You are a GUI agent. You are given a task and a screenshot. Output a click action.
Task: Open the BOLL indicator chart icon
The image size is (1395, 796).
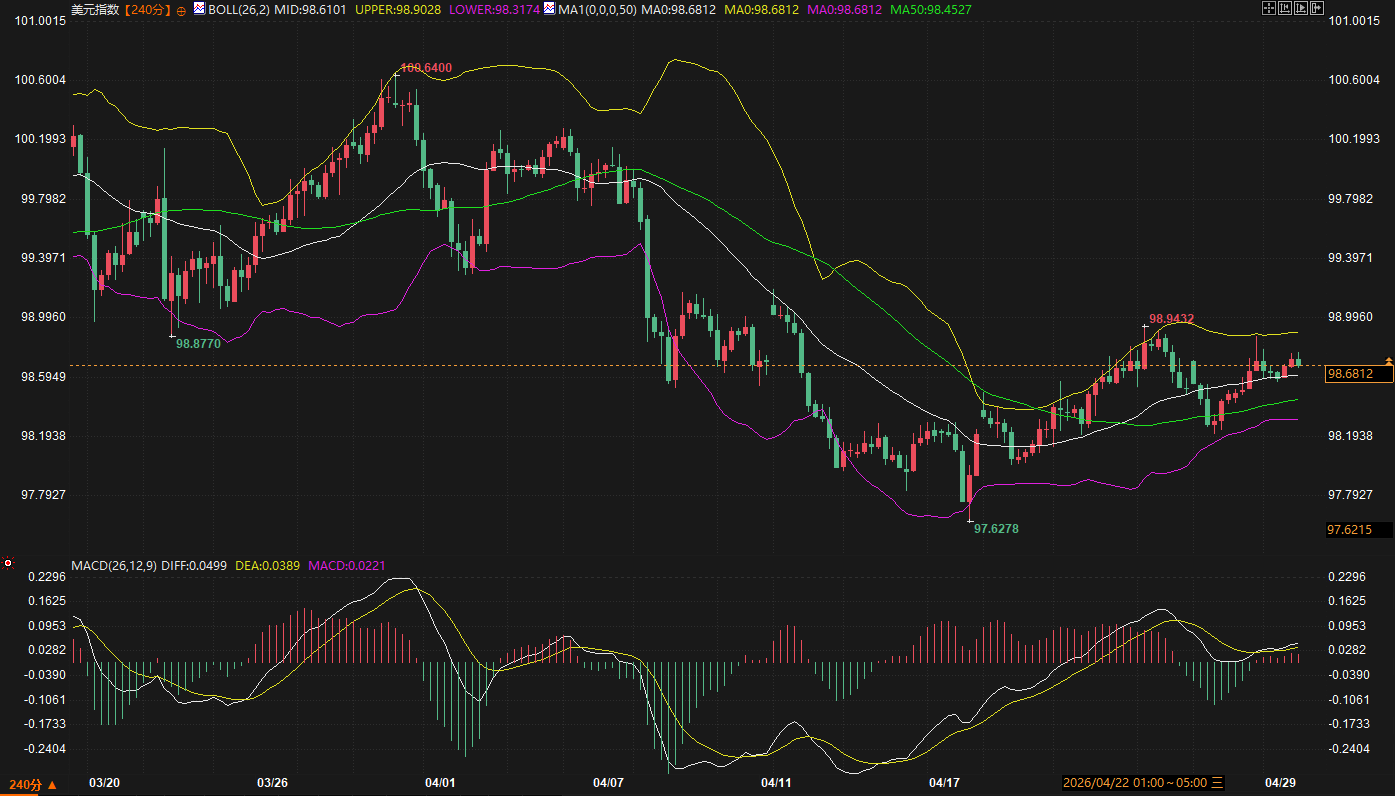[x=199, y=9]
